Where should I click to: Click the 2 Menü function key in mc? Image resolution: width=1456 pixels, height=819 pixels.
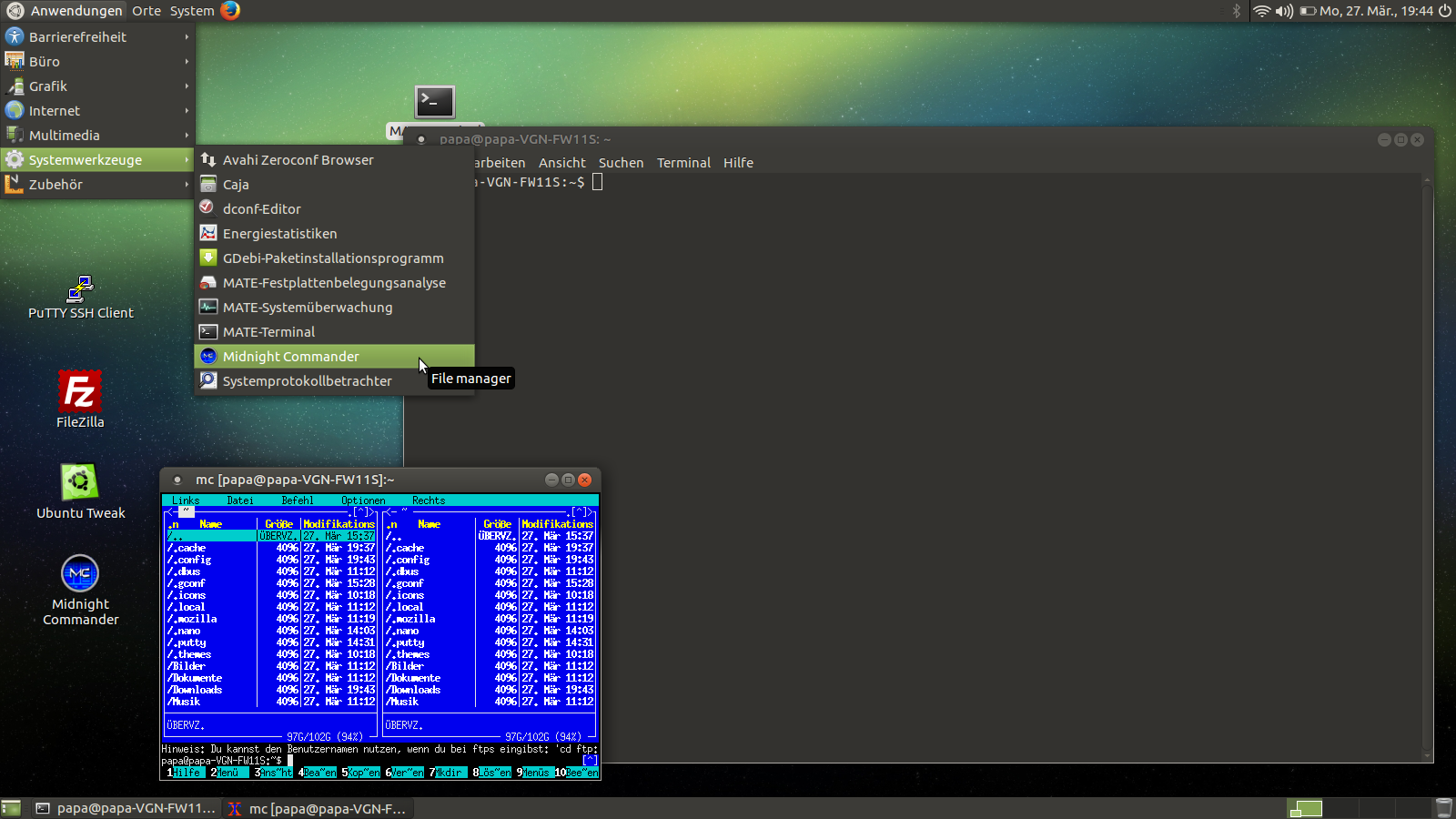point(229,773)
